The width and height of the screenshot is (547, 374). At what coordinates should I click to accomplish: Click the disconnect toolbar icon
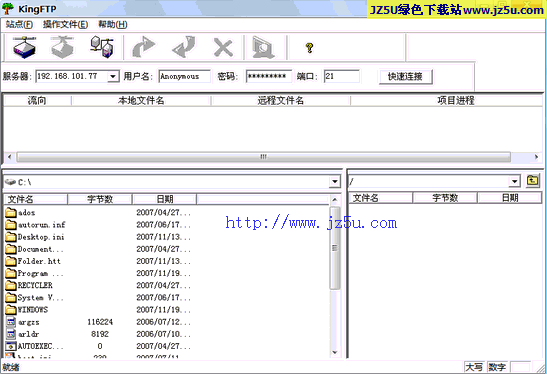click(x=62, y=47)
